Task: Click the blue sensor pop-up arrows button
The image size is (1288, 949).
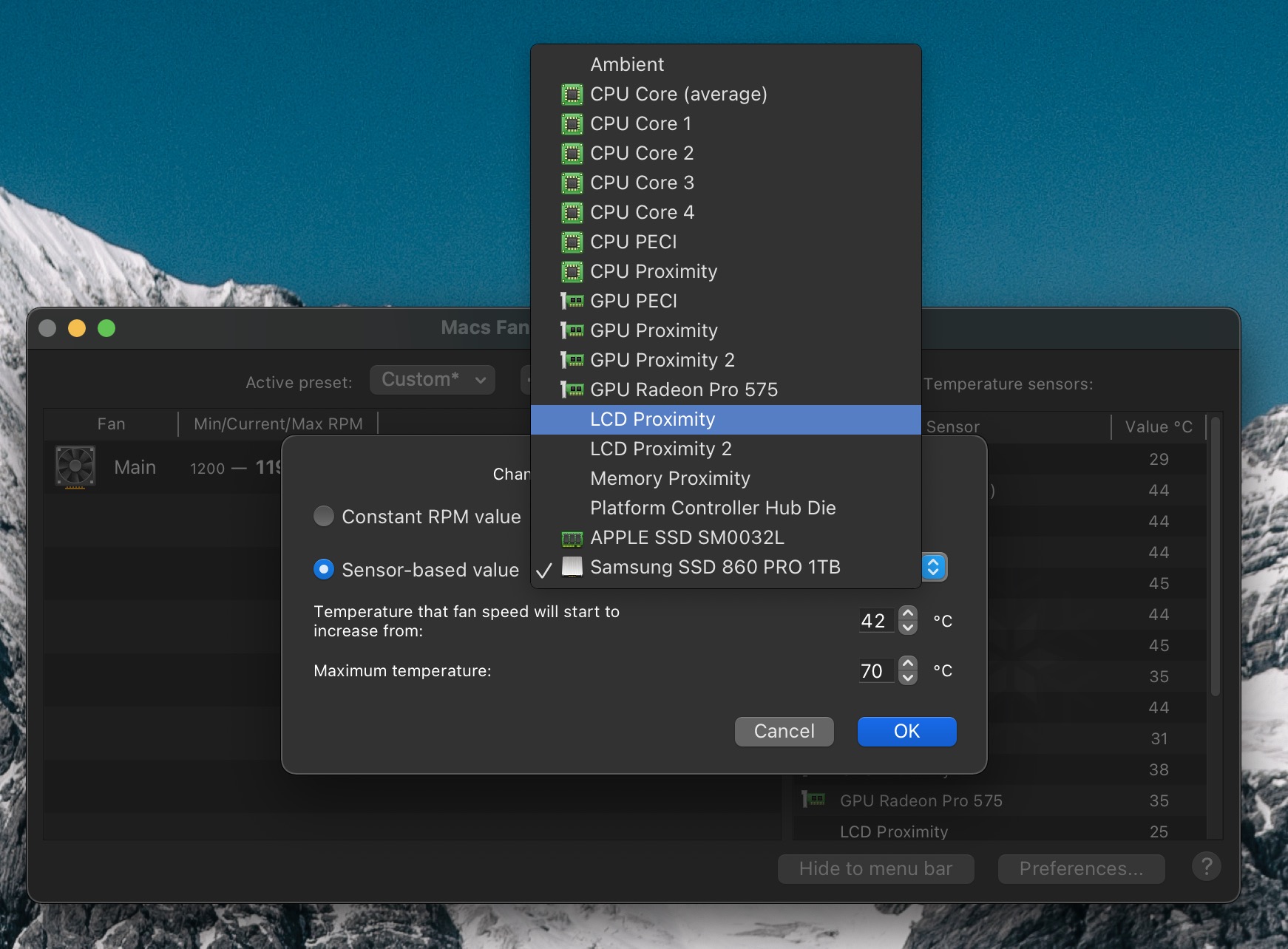Action: pos(933,567)
